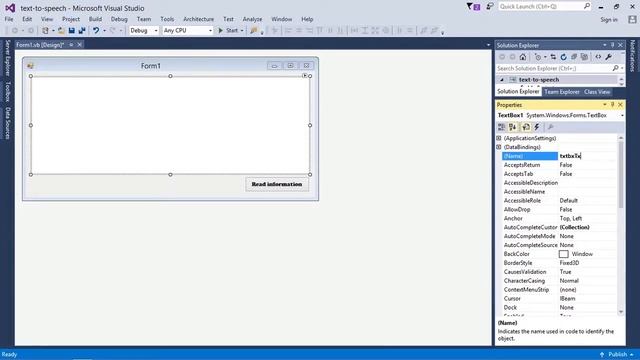Click the Sign in link
The width and height of the screenshot is (640, 360).
[x=609, y=20]
